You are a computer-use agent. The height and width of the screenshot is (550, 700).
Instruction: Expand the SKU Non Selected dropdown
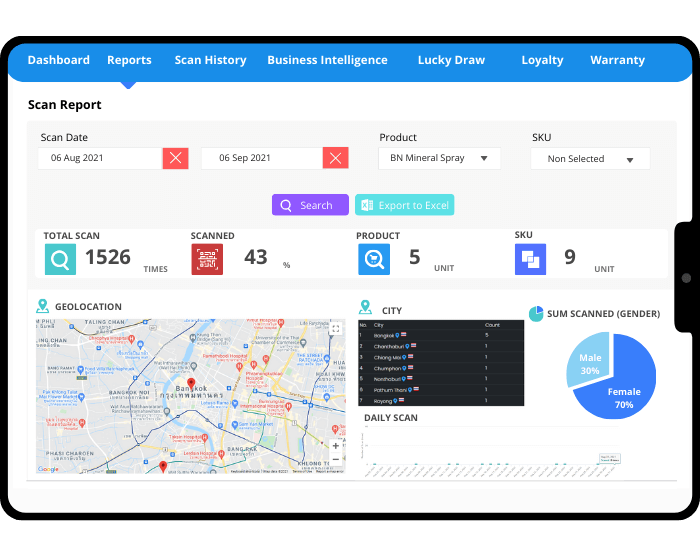(590, 159)
